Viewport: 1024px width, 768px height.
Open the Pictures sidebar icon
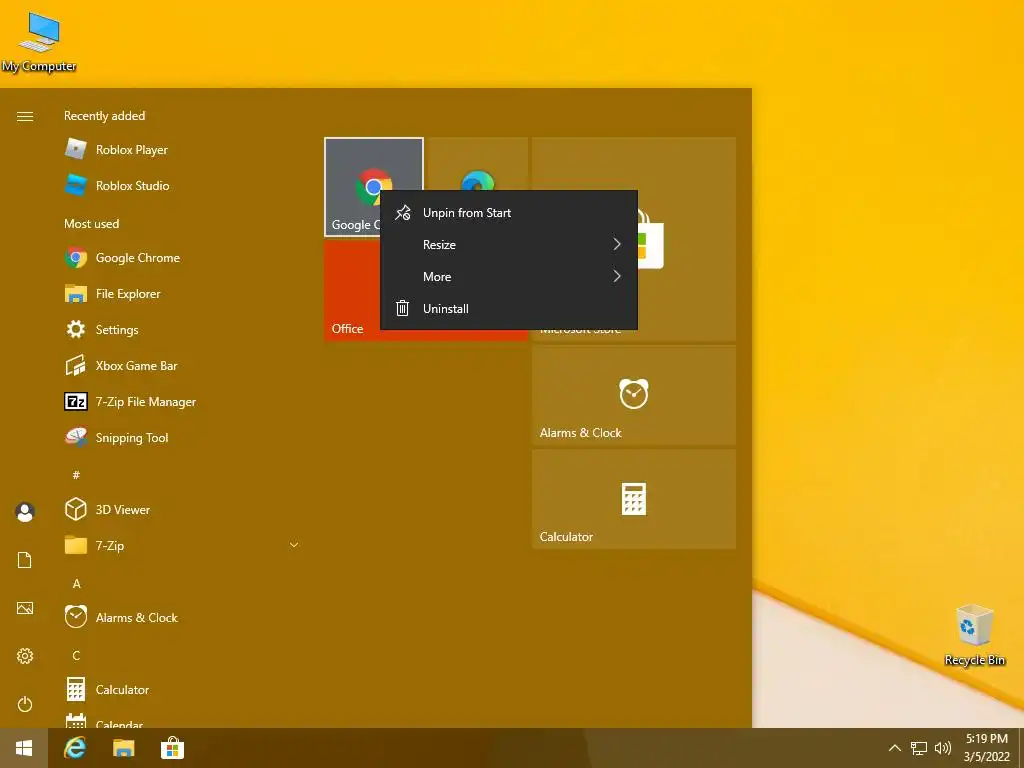(x=25, y=608)
